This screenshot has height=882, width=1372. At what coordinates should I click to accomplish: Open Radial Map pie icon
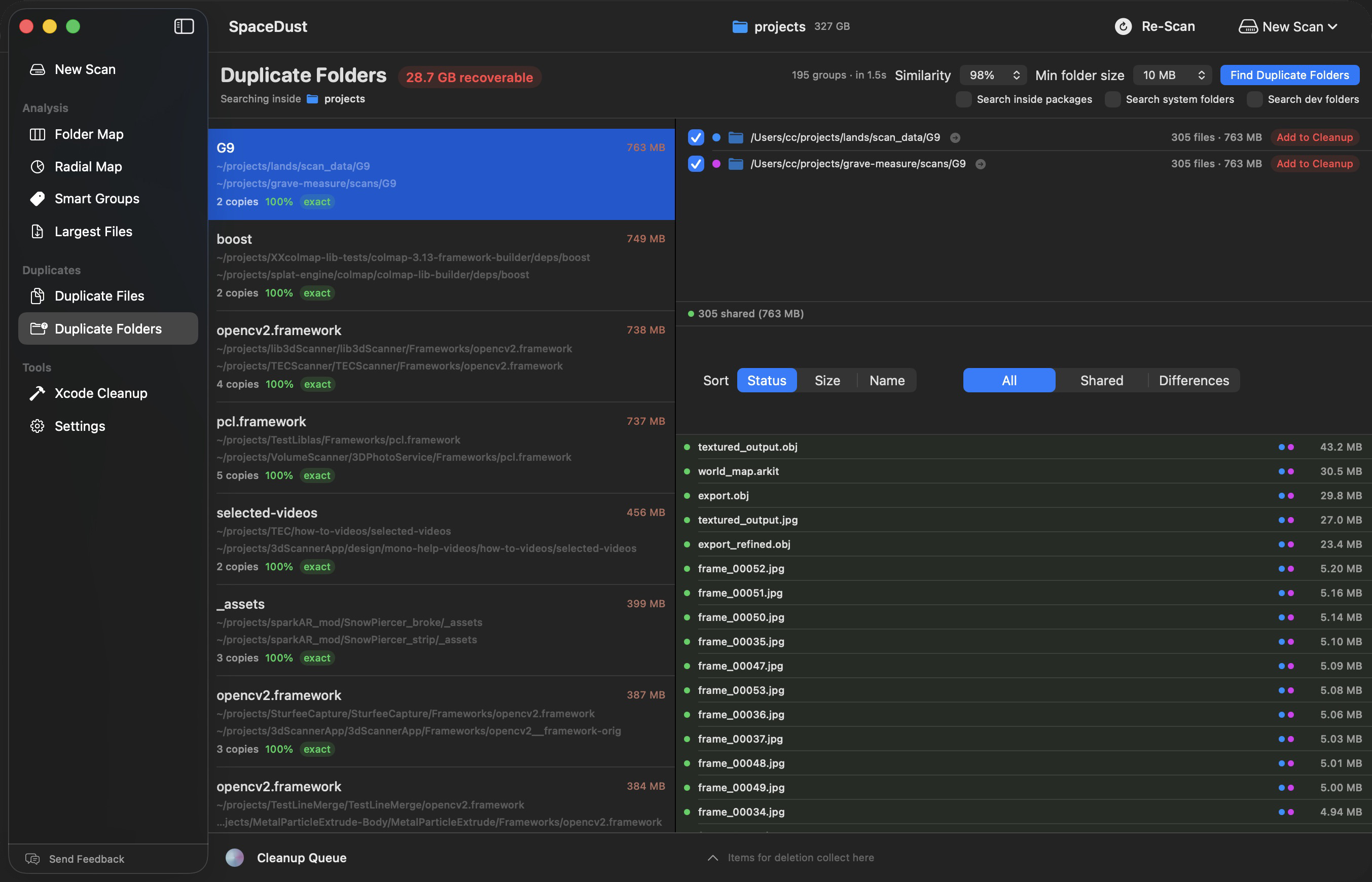(37, 167)
